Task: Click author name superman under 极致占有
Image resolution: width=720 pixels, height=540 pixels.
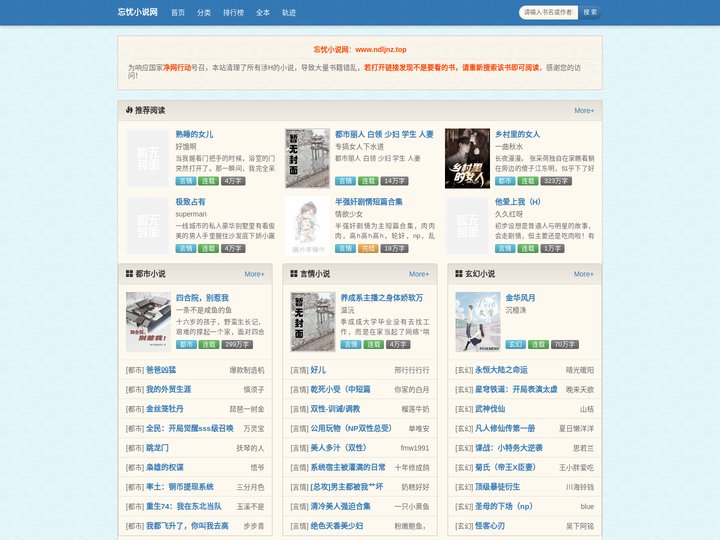Action: [191, 214]
